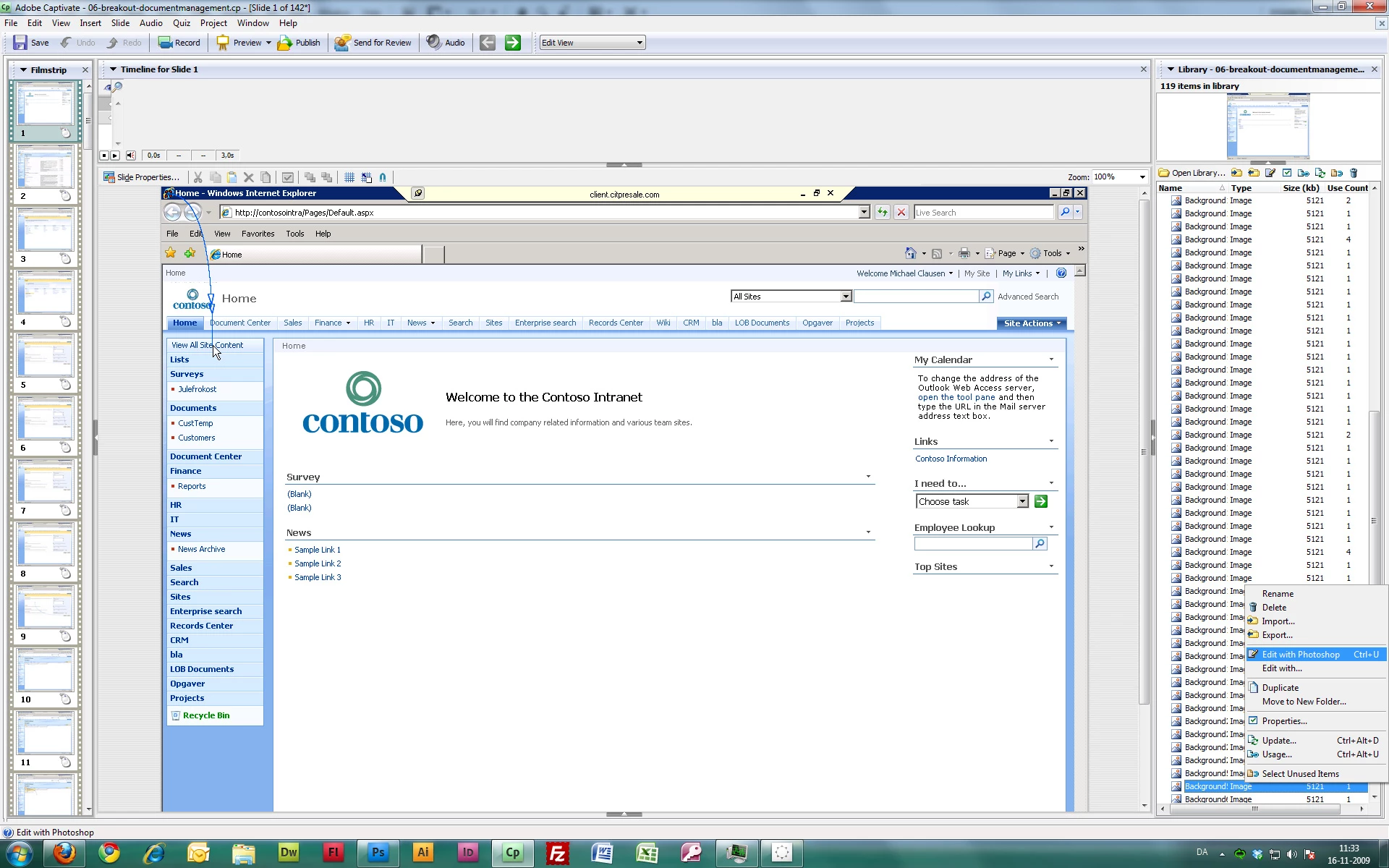1389x868 pixels.
Task: Choose Edit with Photoshop in context menu
Action: pos(1300,655)
